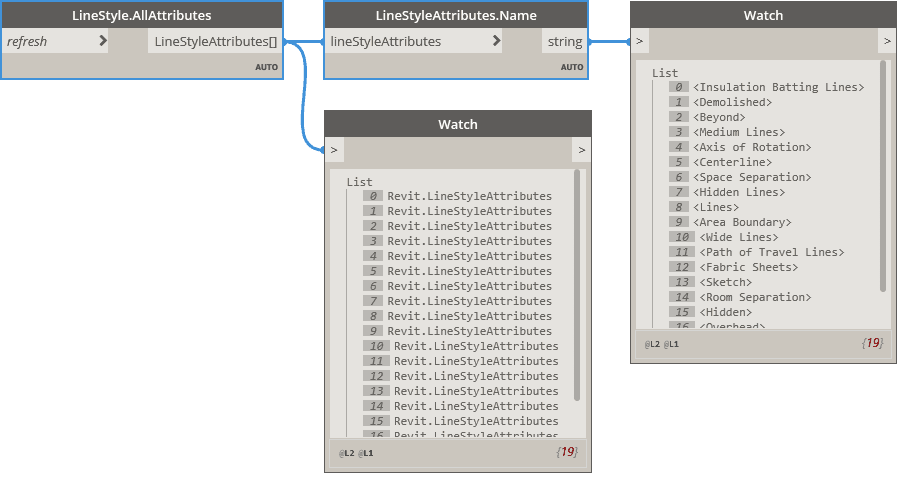Screen dimensions: 897x477
Task: Select the <Fabric Sheets> entry
Action: (749, 267)
